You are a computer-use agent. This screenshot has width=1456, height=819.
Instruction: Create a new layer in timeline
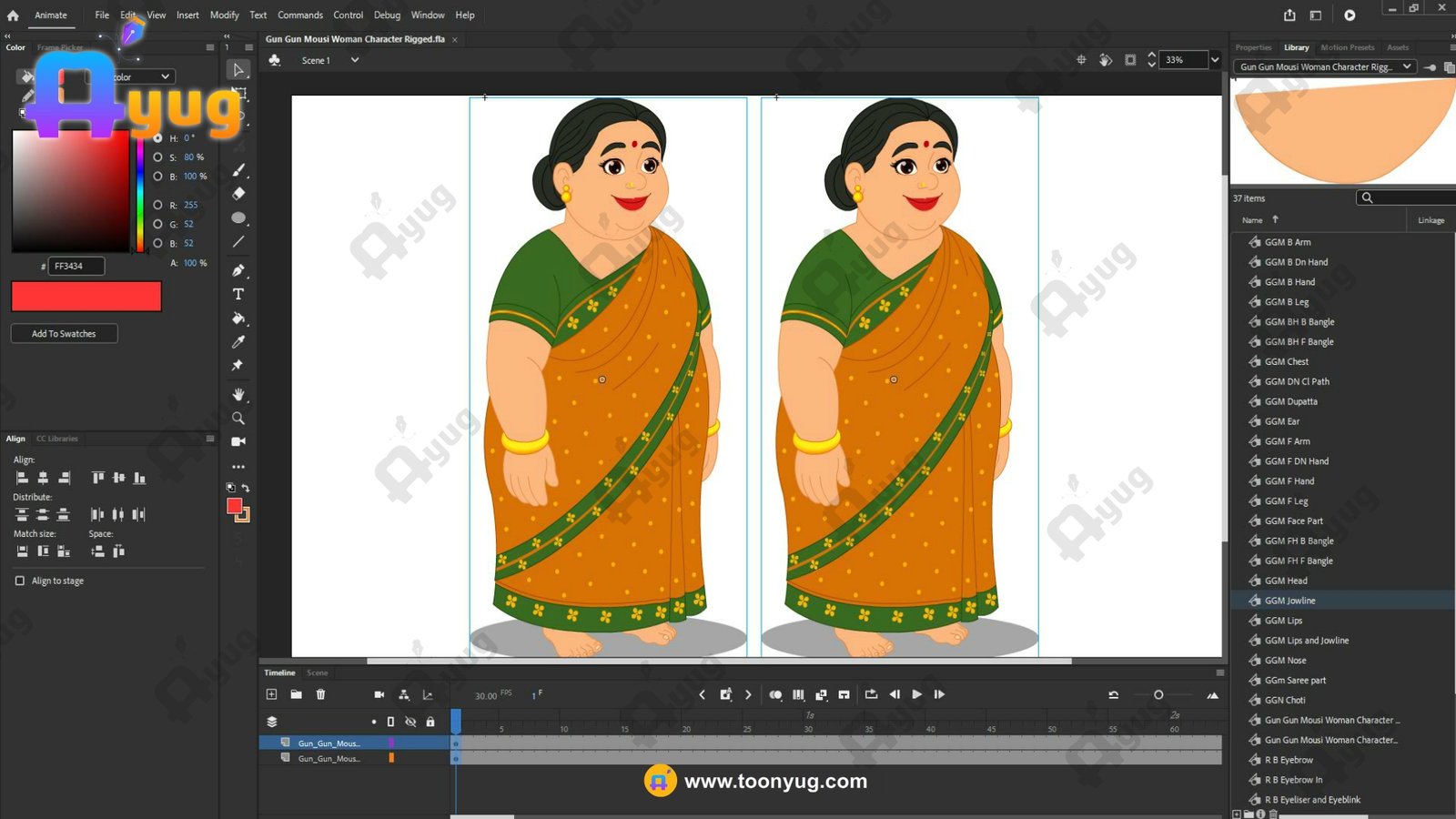271,694
